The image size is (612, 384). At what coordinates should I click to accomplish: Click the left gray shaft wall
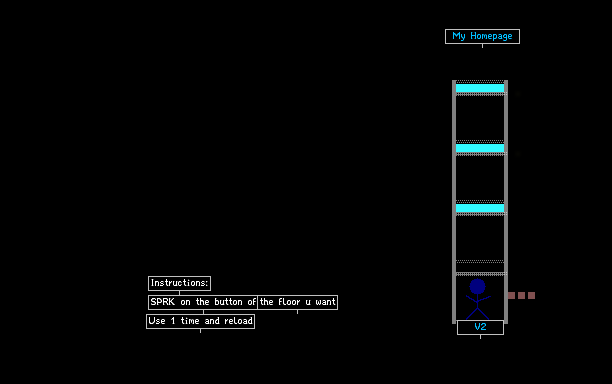(x=454, y=202)
